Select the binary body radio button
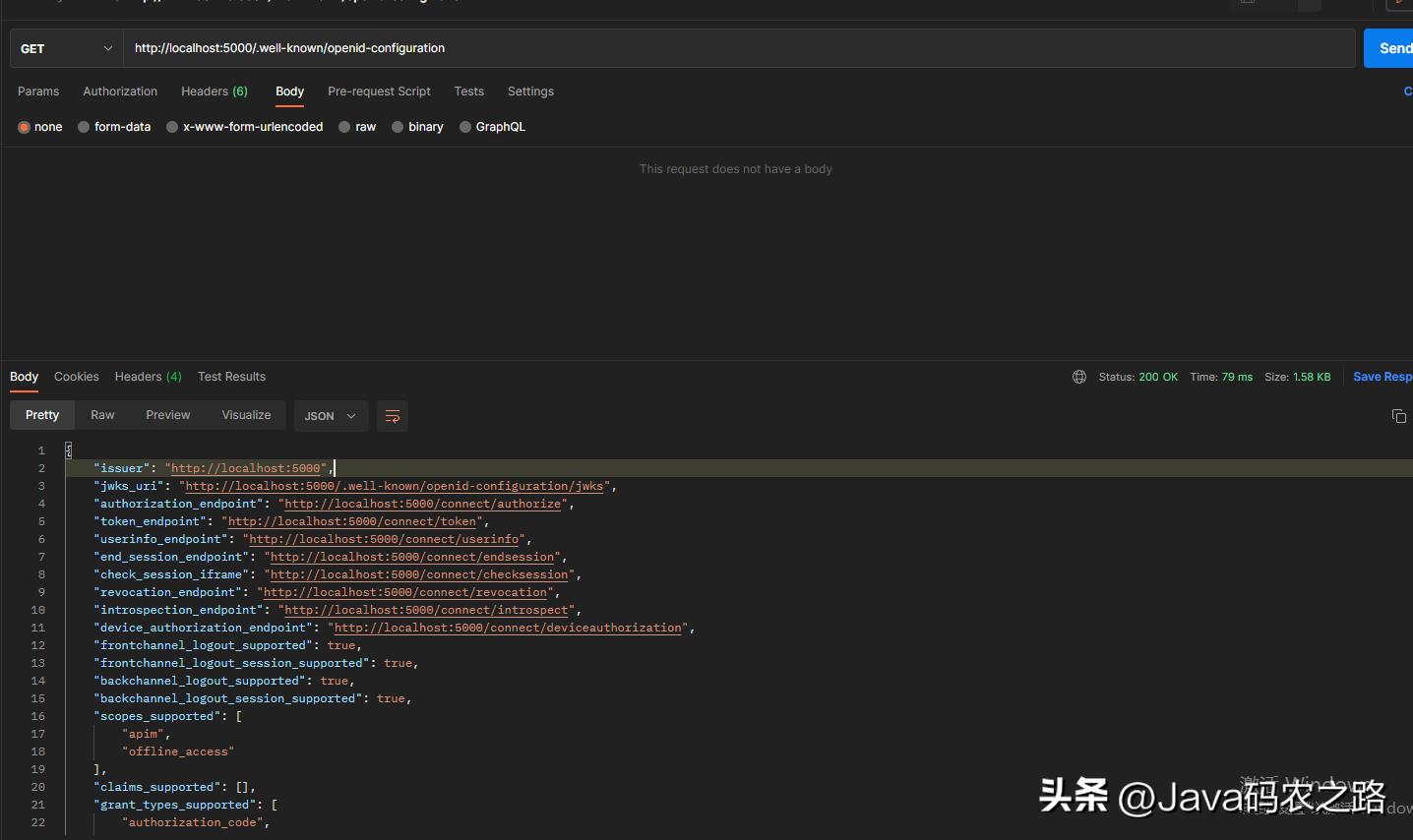 coord(399,127)
